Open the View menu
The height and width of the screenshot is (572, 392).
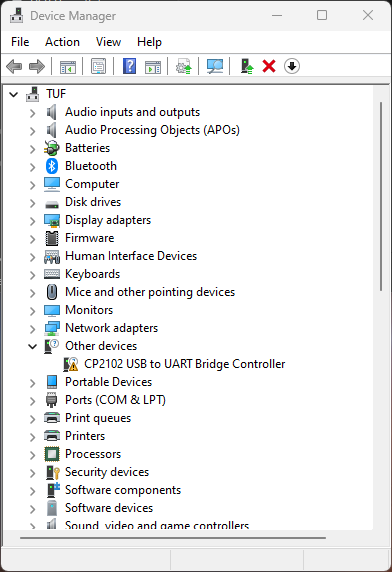pyautogui.click(x=108, y=42)
